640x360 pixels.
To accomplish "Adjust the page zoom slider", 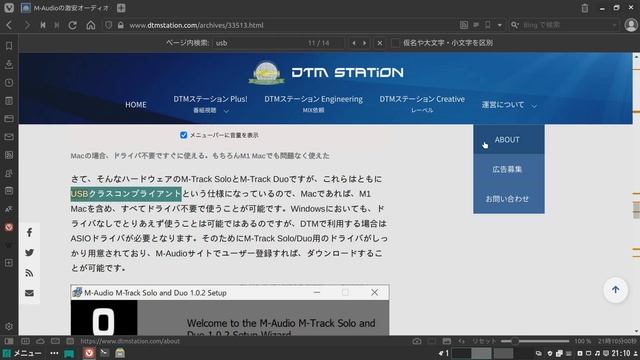I will click(535, 341).
